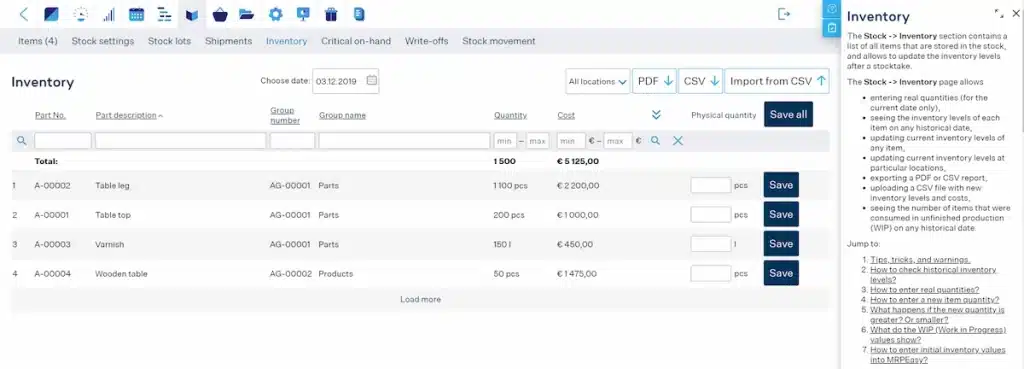Go back with the left arrow icon
Viewport: 1024px width, 369px height.
tap(24, 14)
